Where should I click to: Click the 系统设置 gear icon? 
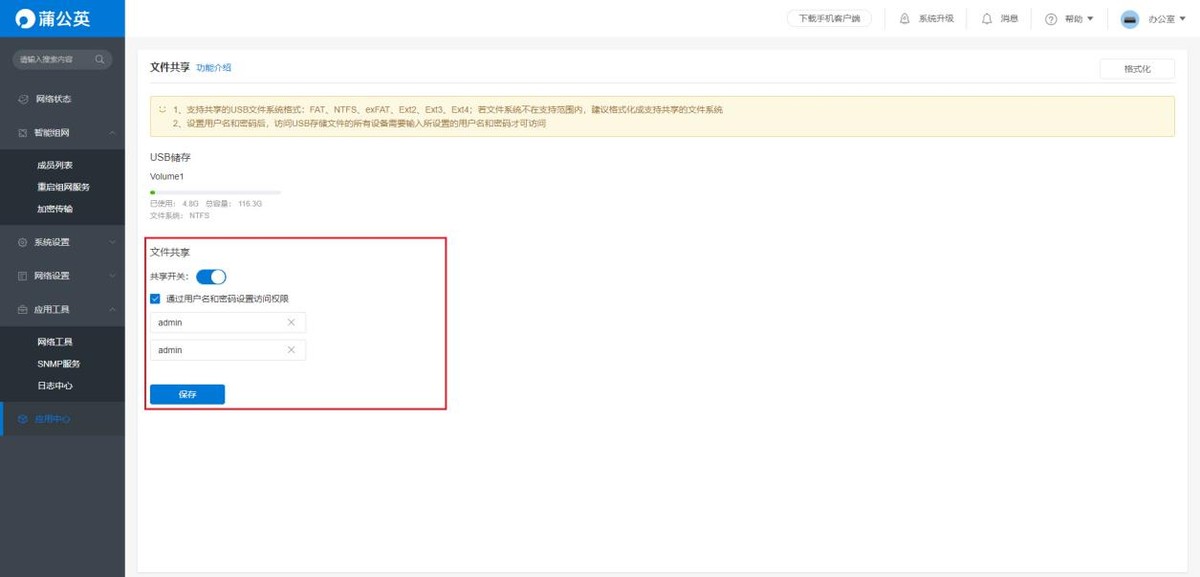click(x=24, y=242)
